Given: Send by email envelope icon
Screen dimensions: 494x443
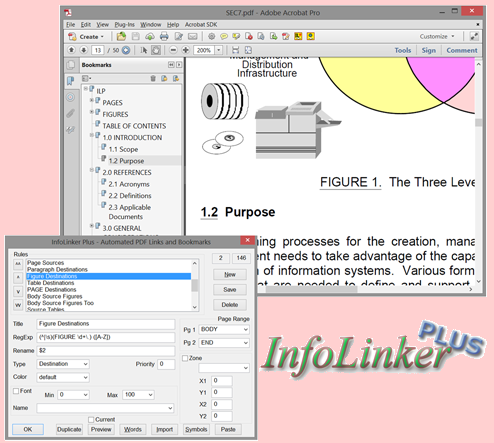Looking at the screenshot, I should 193,36.
